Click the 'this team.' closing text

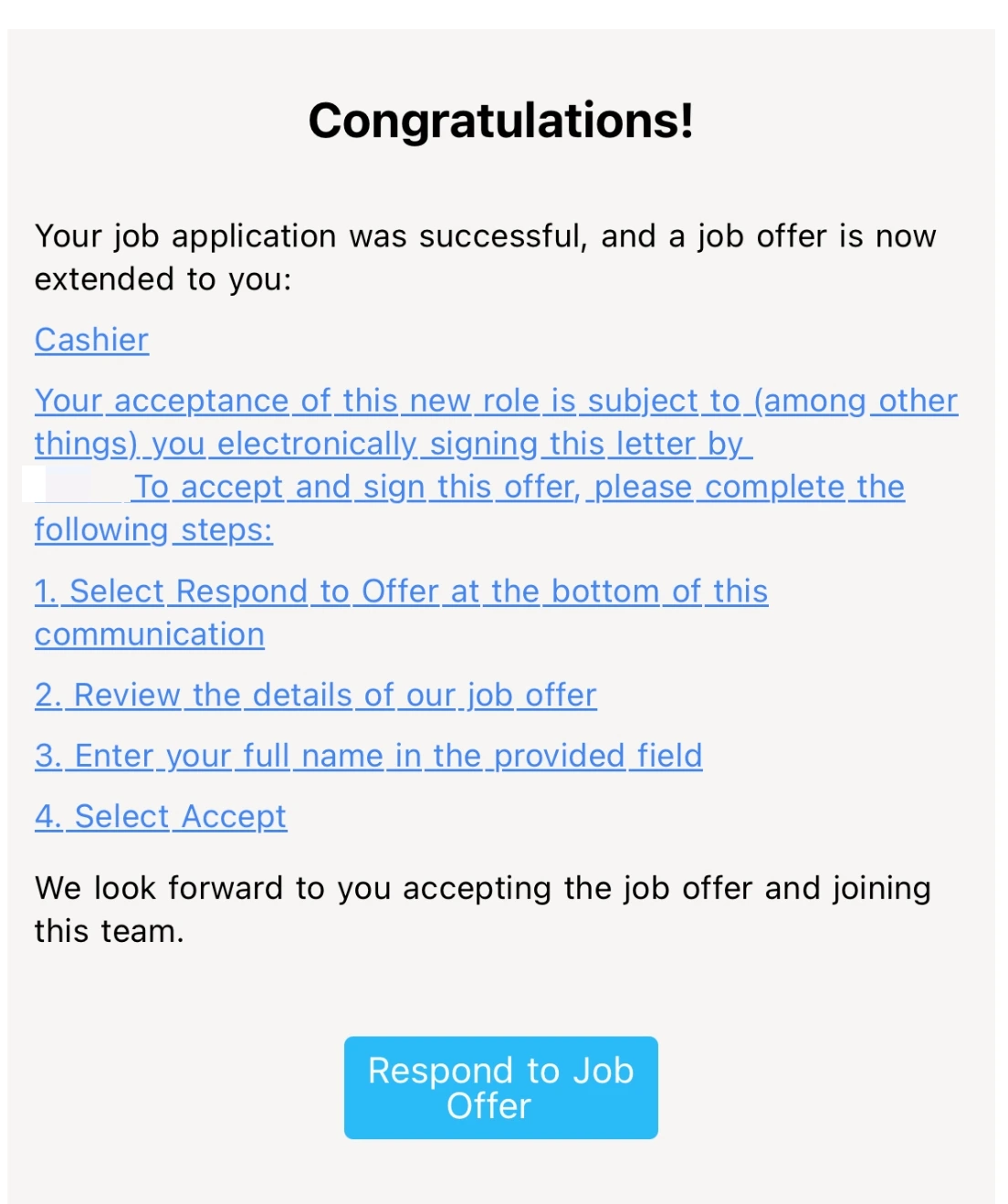coord(110,931)
